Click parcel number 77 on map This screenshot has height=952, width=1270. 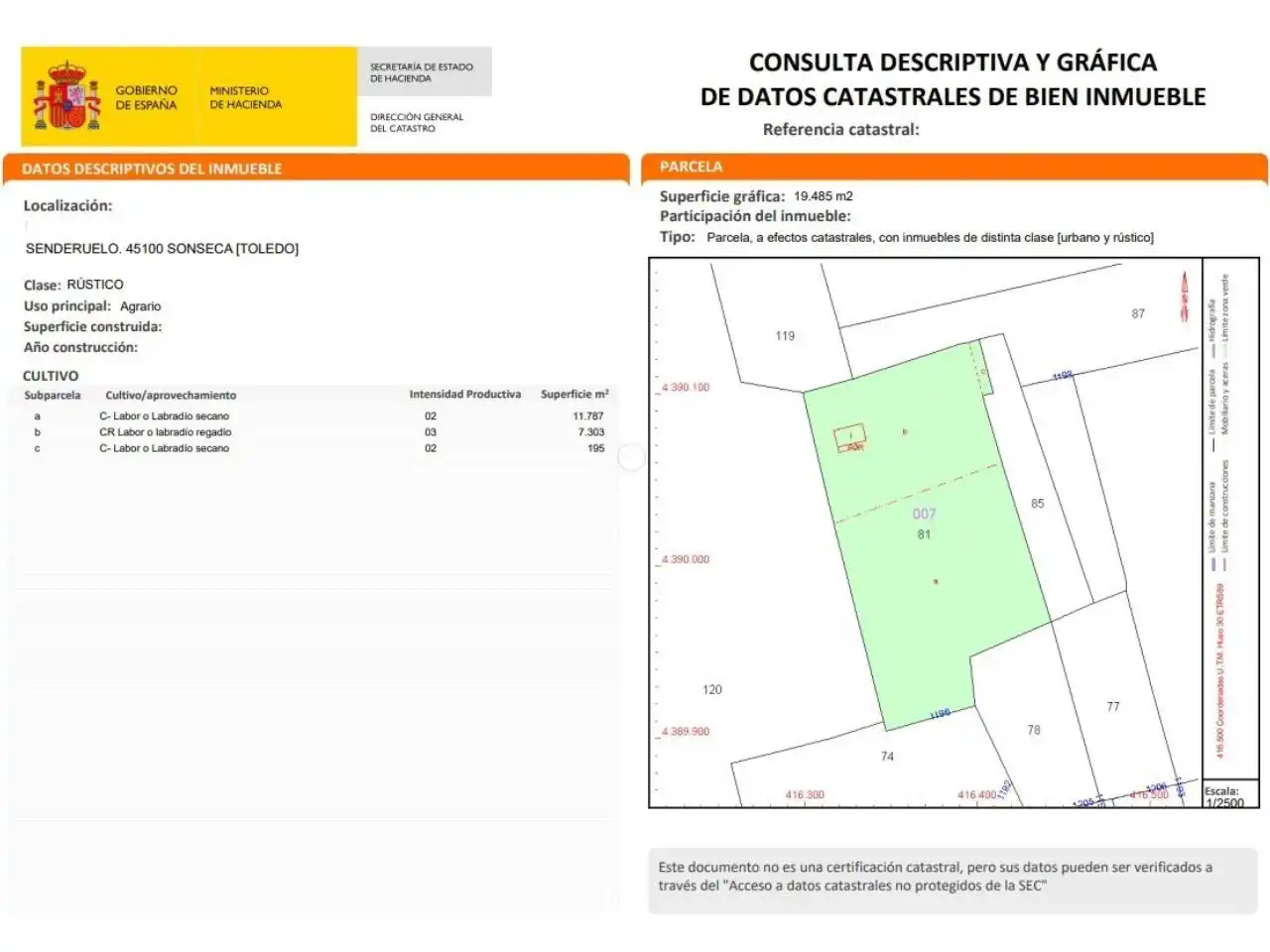tap(1113, 707)
